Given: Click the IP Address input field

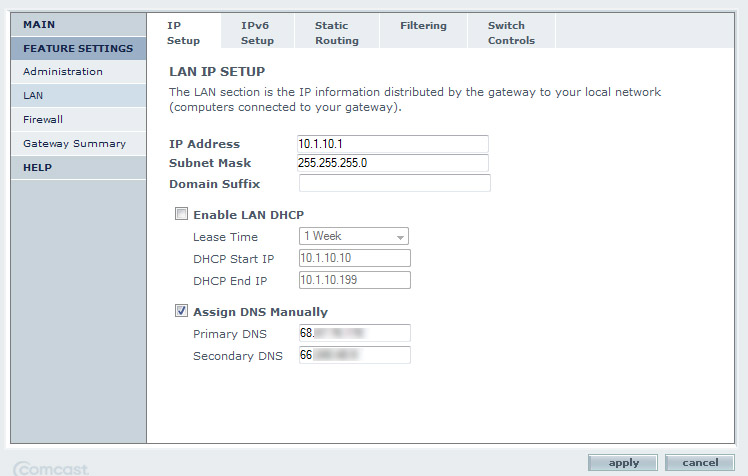Looking at the screenshot, I should pos(393,144).
